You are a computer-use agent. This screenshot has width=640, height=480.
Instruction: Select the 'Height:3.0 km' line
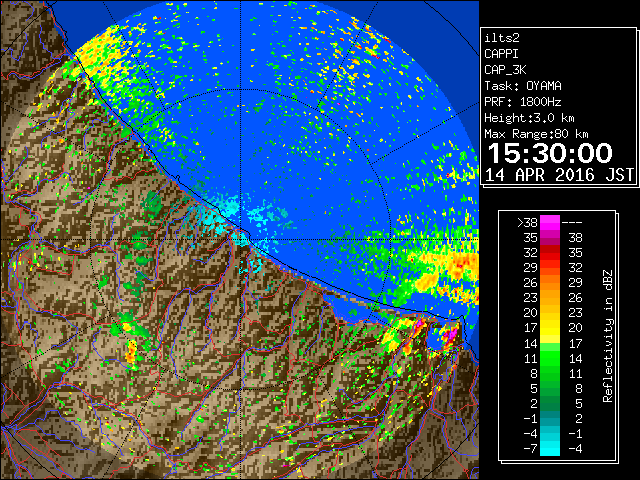point(529,118)
